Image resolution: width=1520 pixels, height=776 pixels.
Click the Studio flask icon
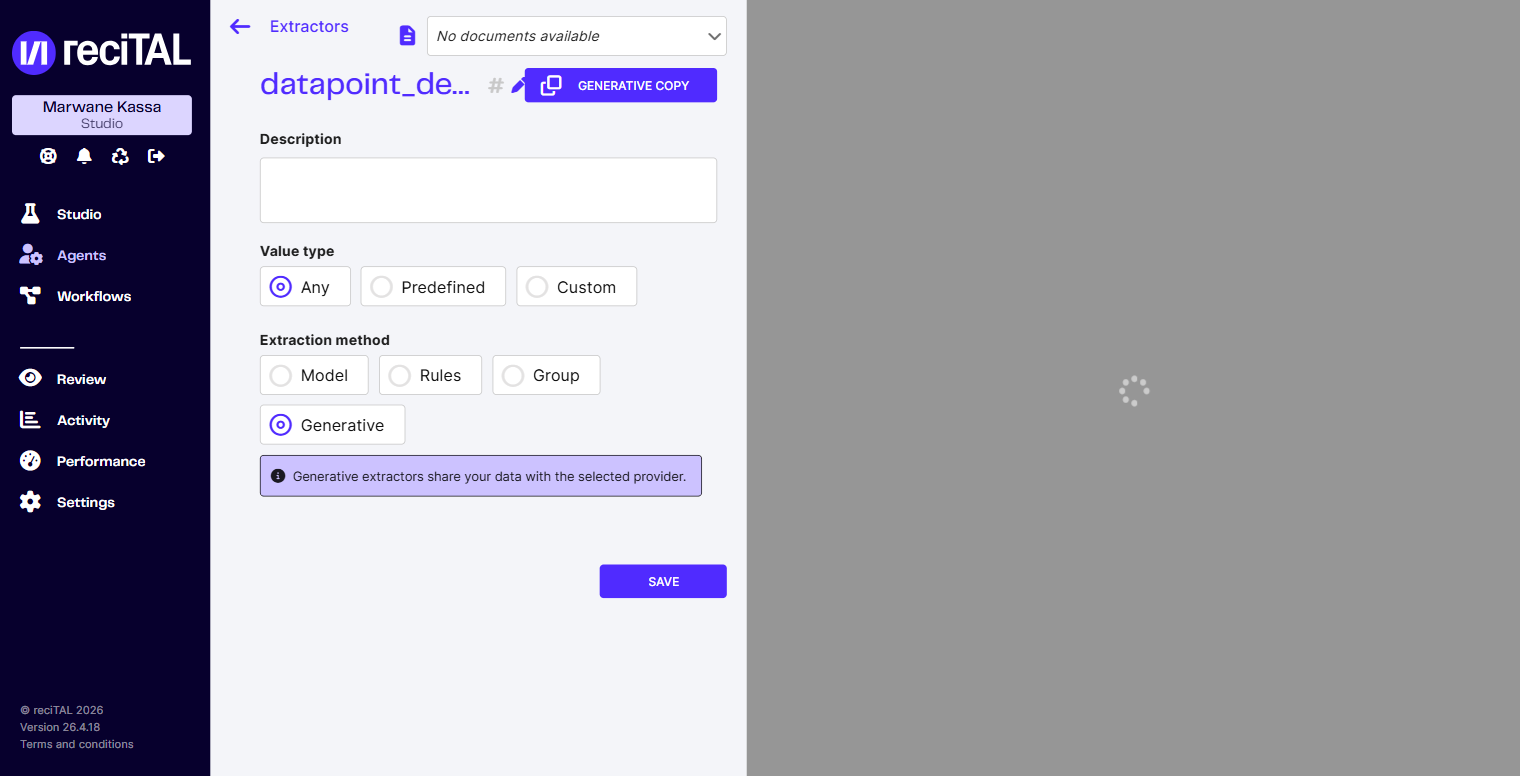(x=30, y=214)
